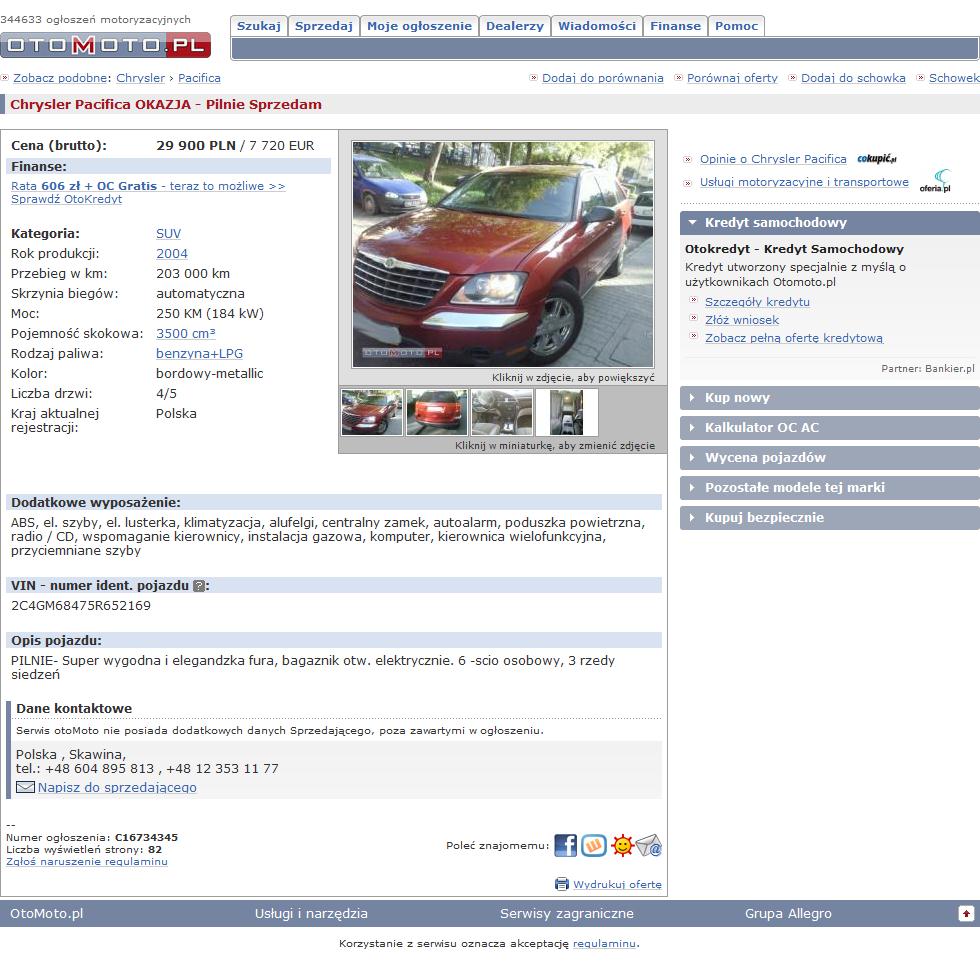Image resolution: width=980 pixels, height=969 pixels.
Task: Send the listing to a friend by email icon
Action: [x=649, y=845]
